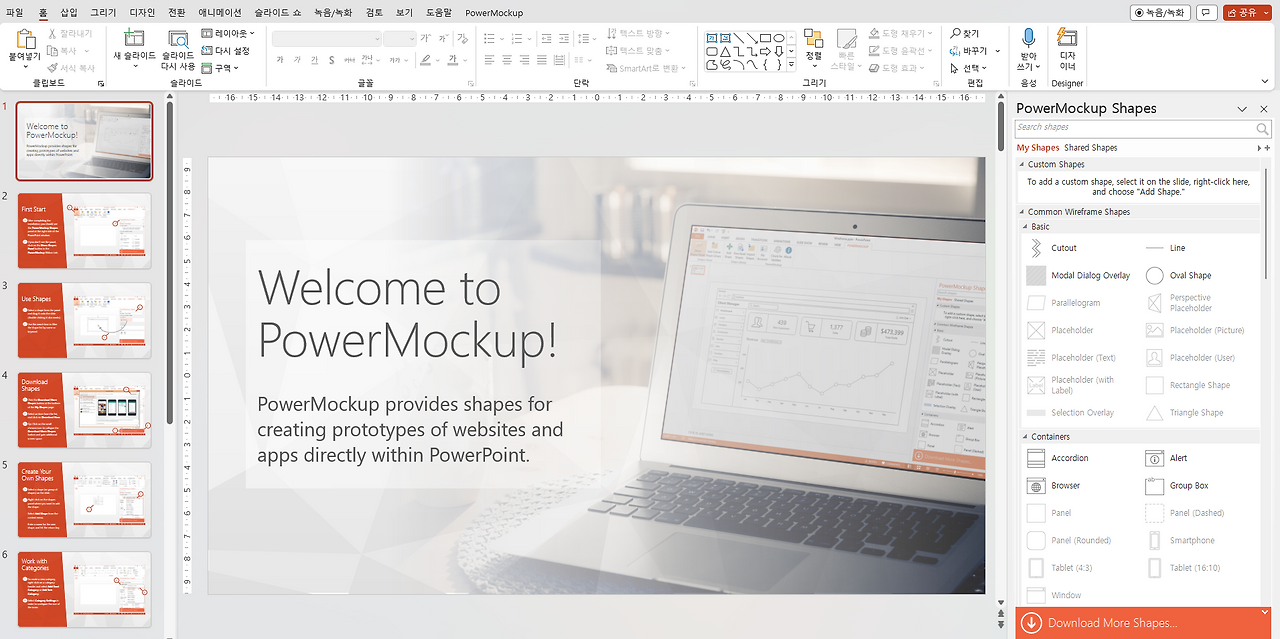Screen dimensions: 1280x639
Task: Toggle text shadow (S) formatting
Action: tap(331, 60)
